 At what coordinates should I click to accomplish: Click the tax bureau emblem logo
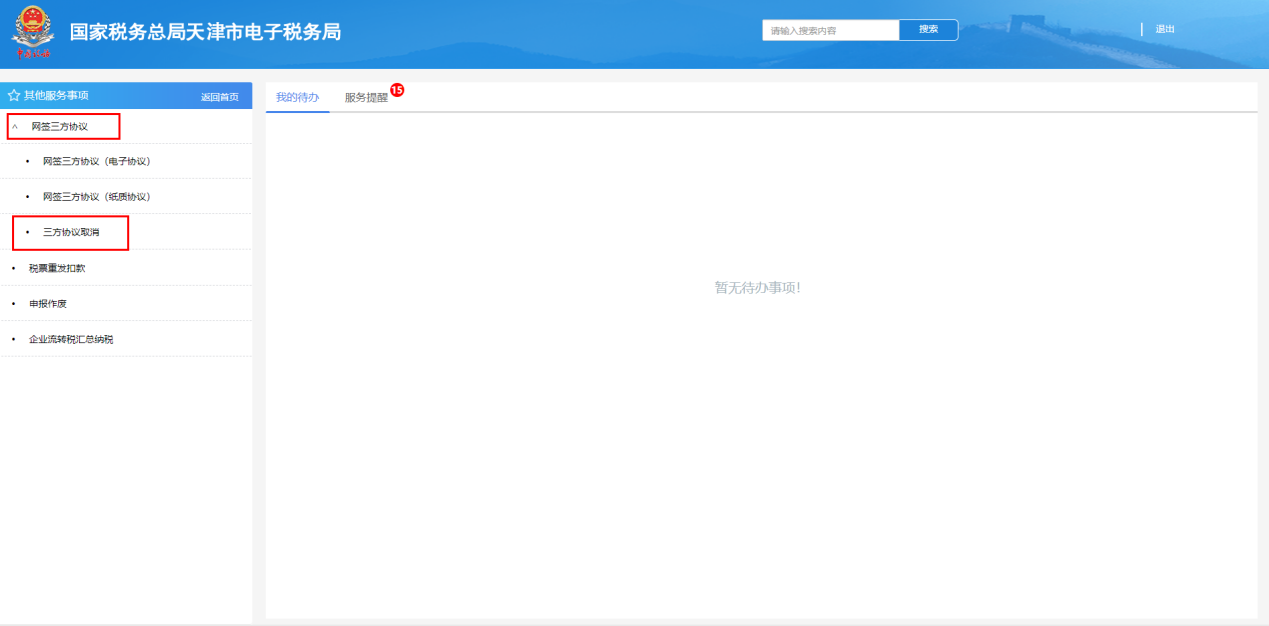point(31,33)
